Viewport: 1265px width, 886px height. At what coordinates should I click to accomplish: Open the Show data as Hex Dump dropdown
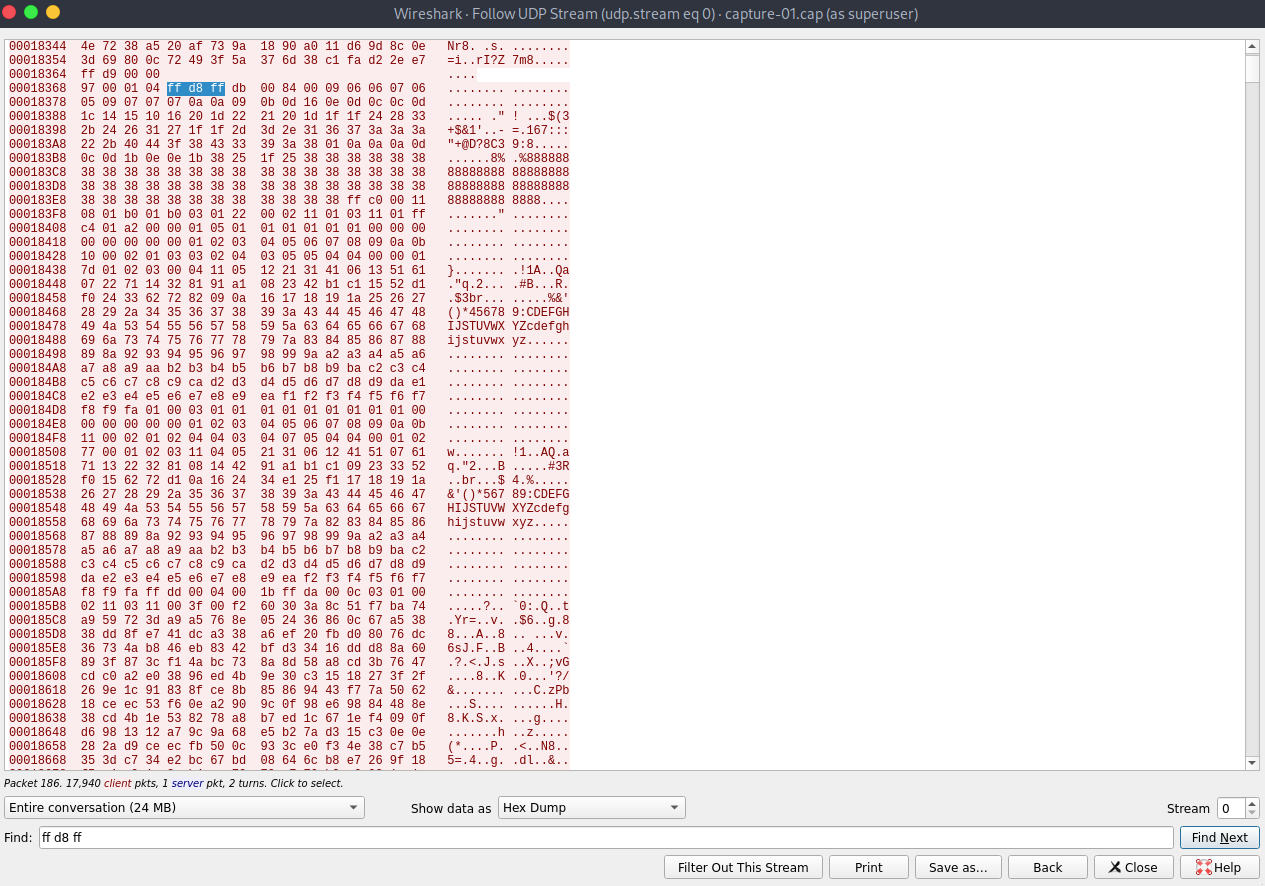coord(591,808)
